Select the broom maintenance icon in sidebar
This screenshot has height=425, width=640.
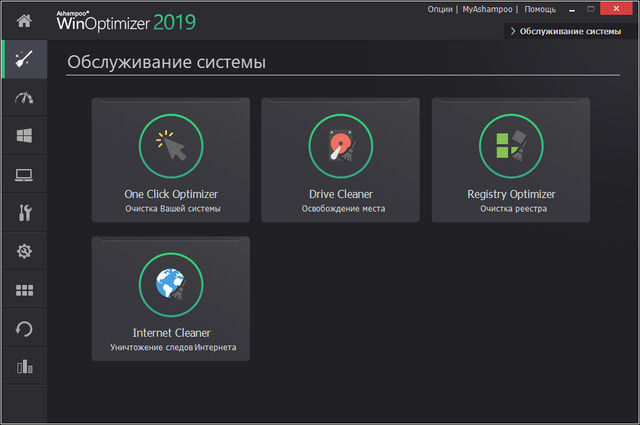pyautogui.click(x=24, y=59)
